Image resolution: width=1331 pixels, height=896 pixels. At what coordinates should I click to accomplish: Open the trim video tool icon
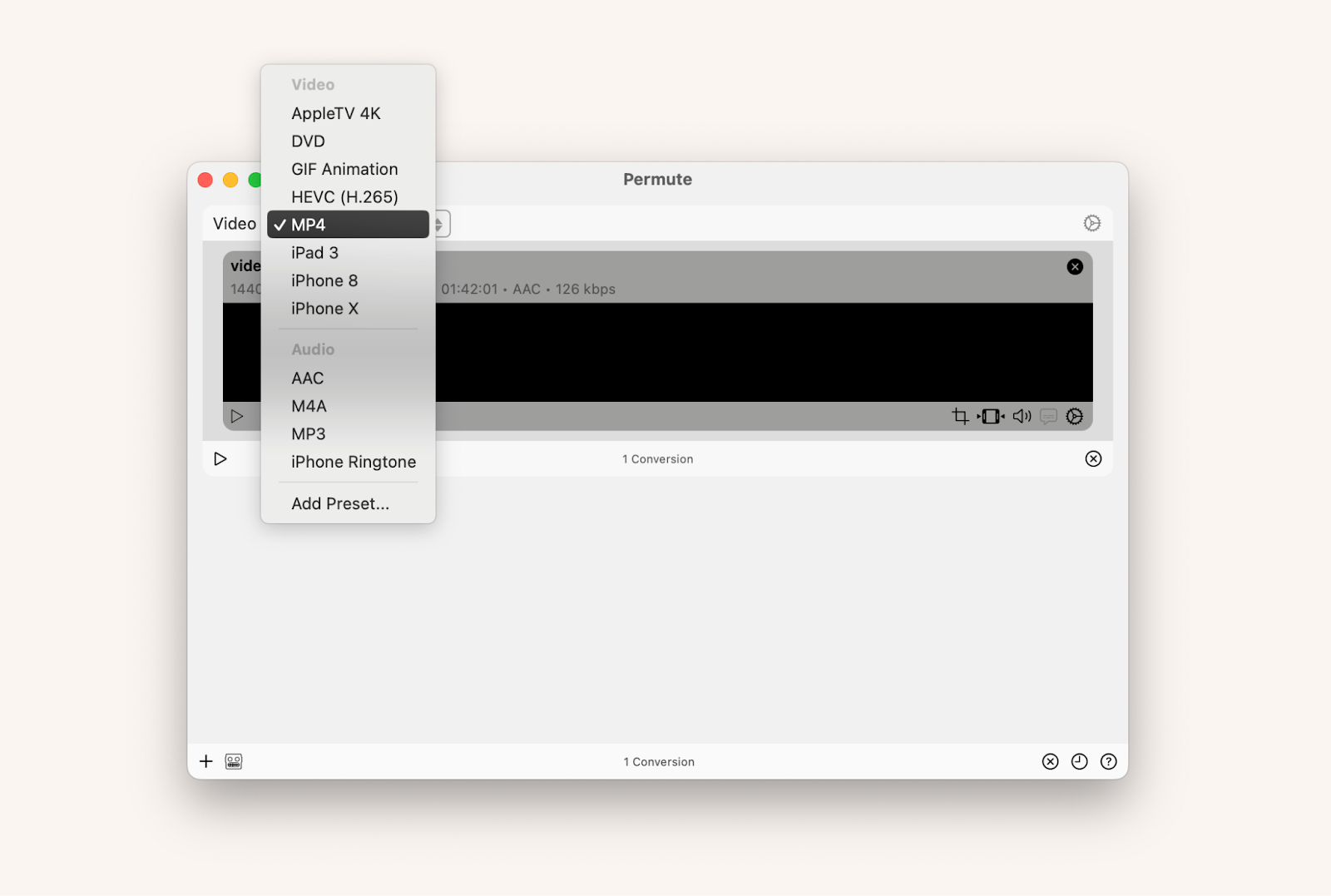(990, 416)
